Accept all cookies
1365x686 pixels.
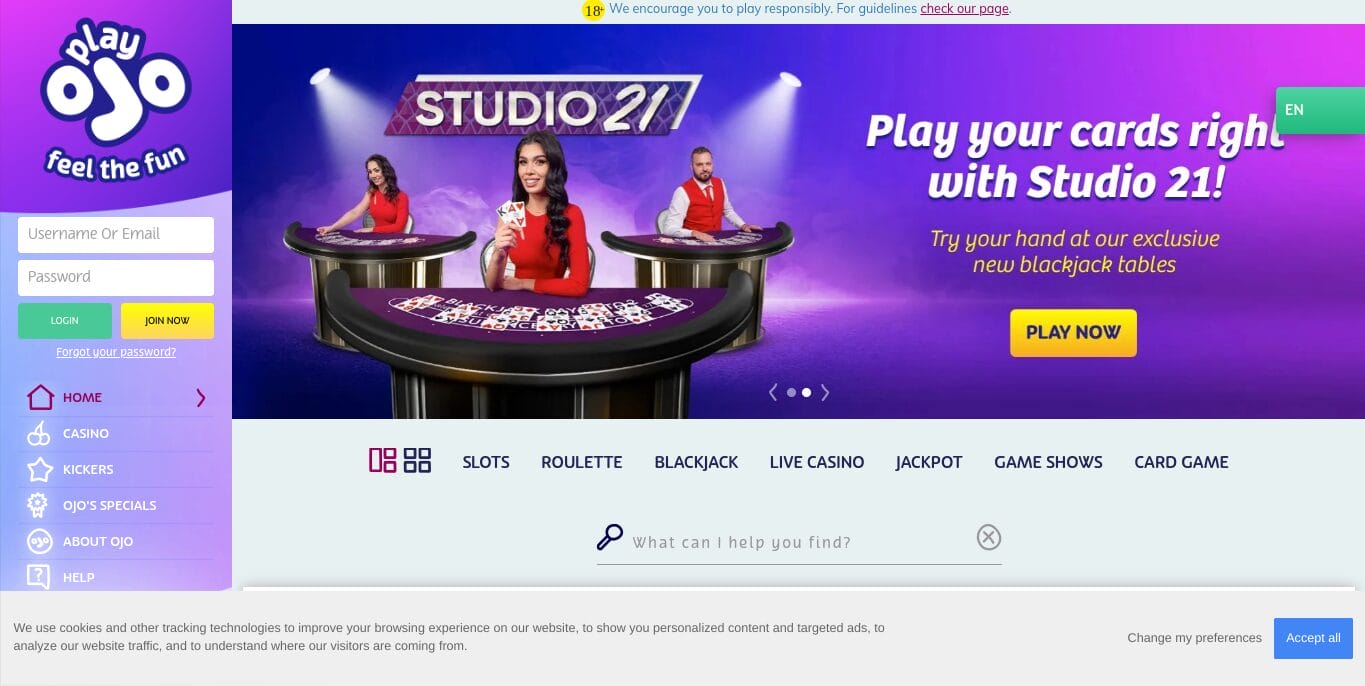coord(1313,638)
